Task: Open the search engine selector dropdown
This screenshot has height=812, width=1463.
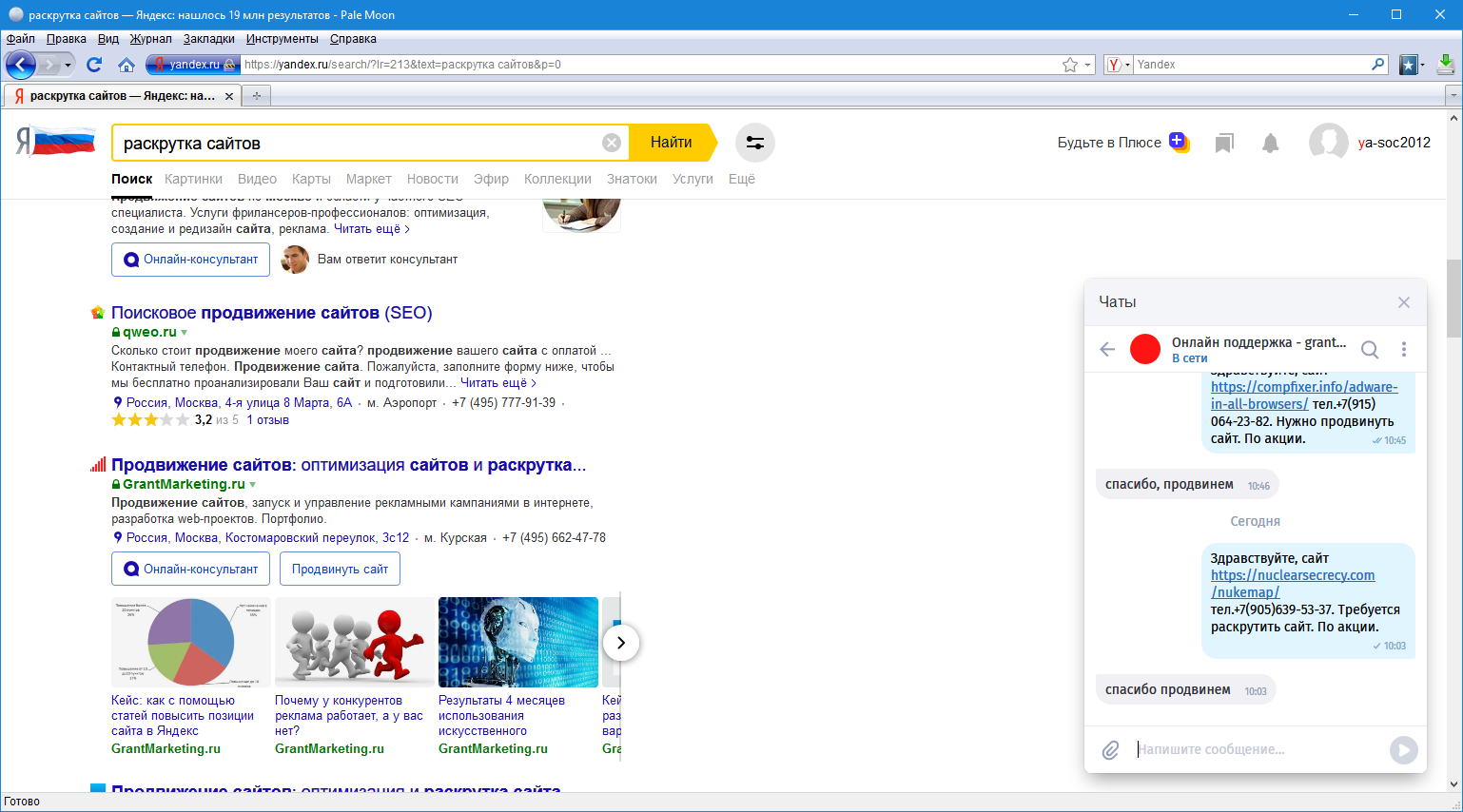Action: (x=1117, y=65)
